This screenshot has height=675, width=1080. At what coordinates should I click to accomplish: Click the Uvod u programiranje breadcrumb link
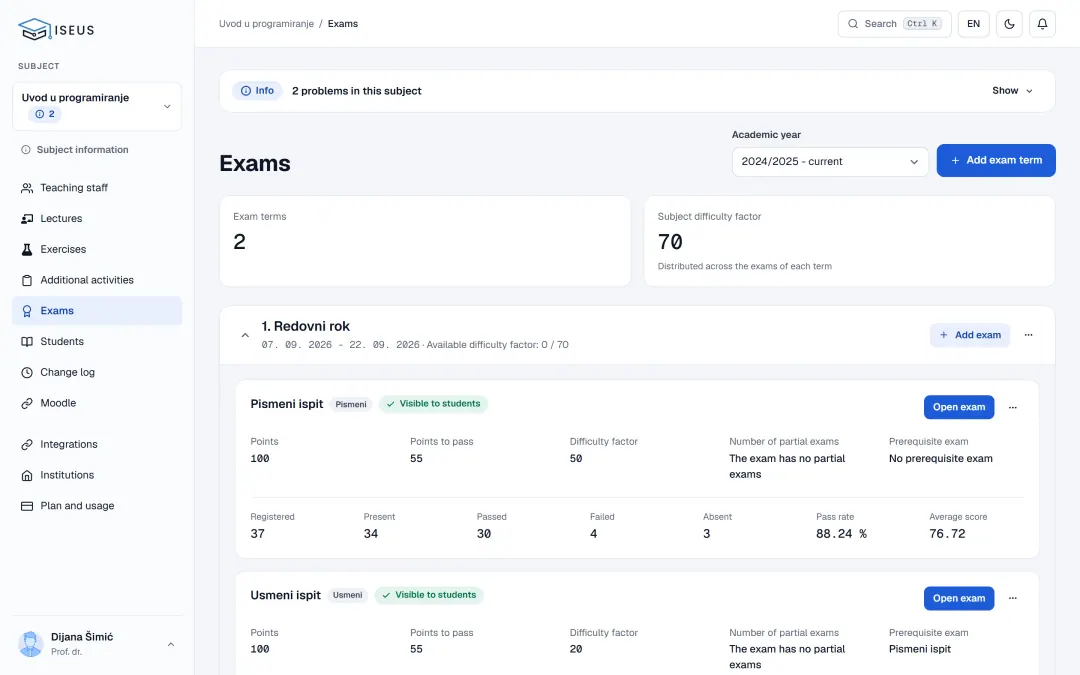(267, 24)
